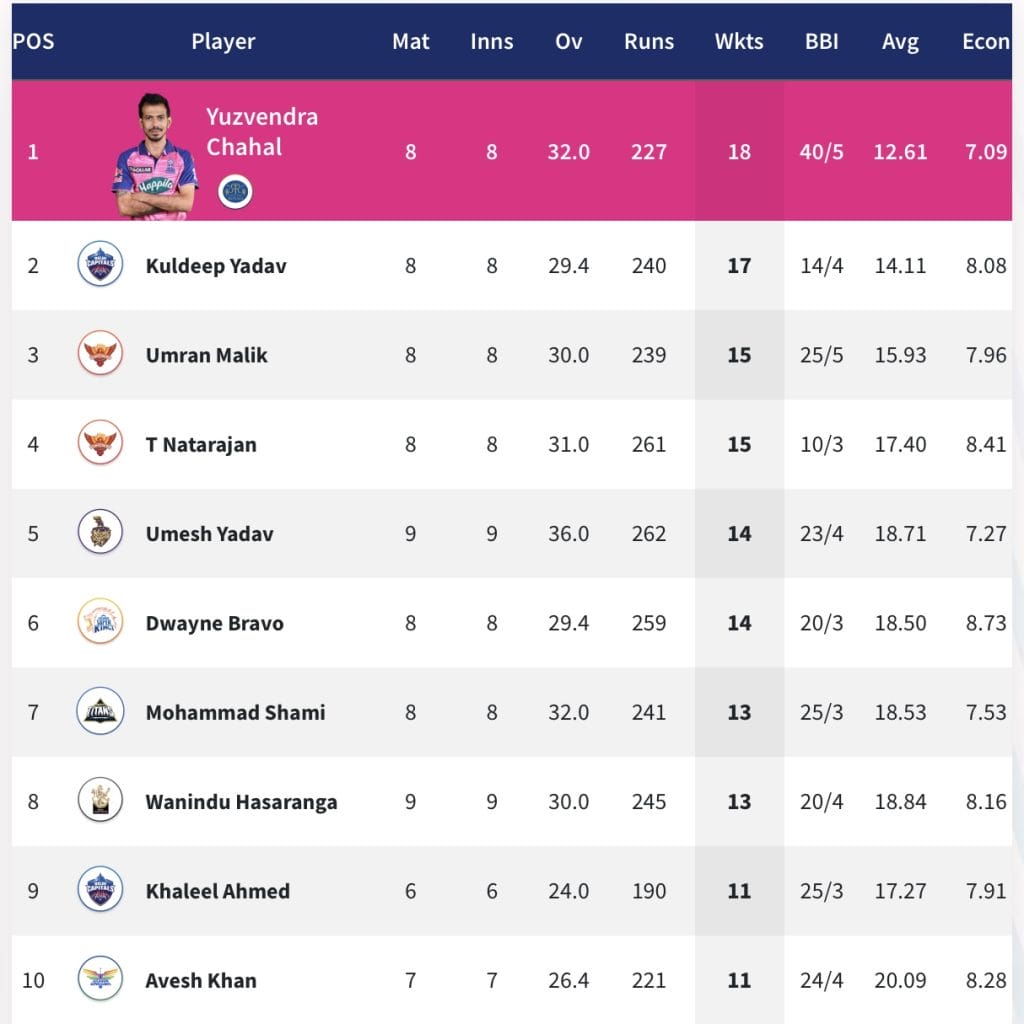Sort by the Econ column header
Image resolution: width=1024 pixels, height=1024 pixels.
tap(985, 42)
